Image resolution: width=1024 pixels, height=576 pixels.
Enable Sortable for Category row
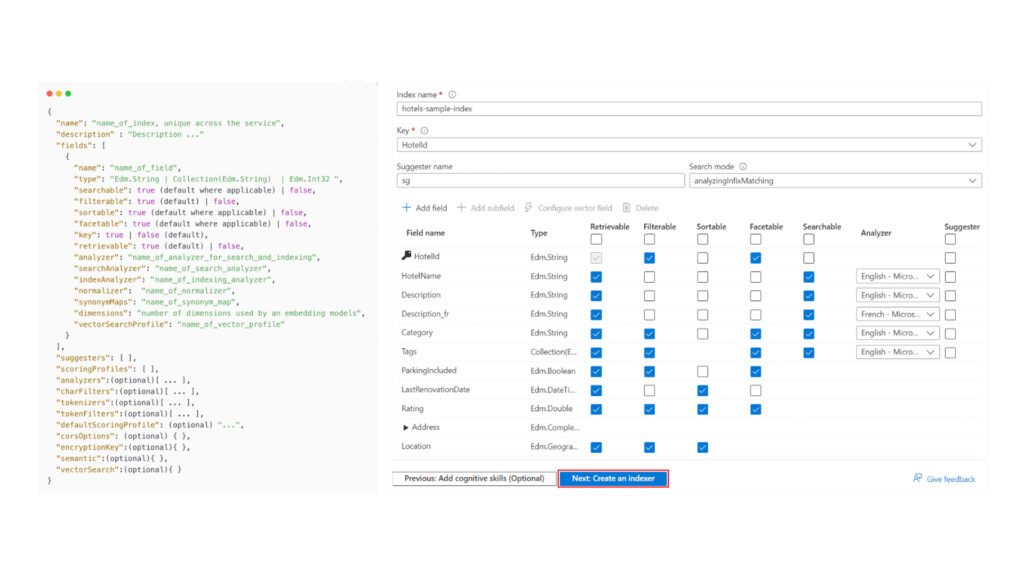[703, 334]
